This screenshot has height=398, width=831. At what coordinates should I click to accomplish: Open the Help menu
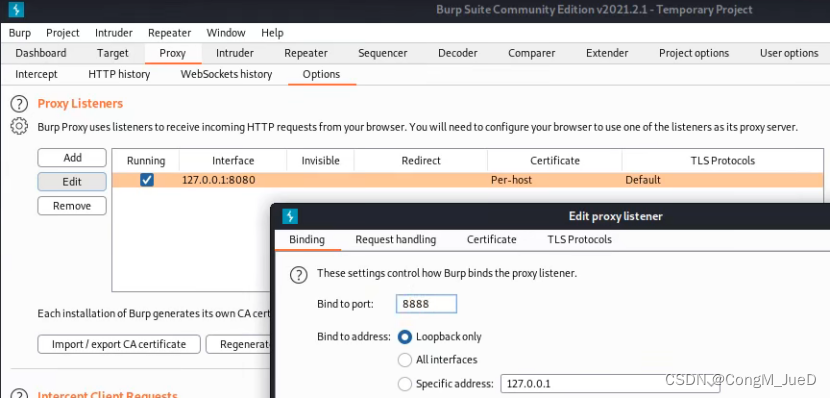pyautogui.click(x=272, y=33)
